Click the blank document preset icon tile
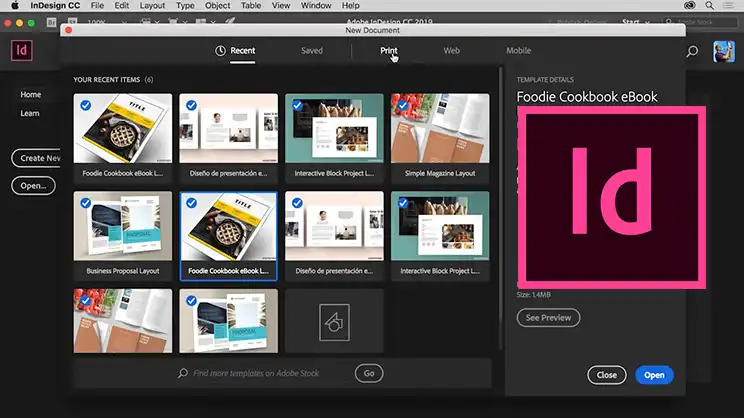 point(334,322)
